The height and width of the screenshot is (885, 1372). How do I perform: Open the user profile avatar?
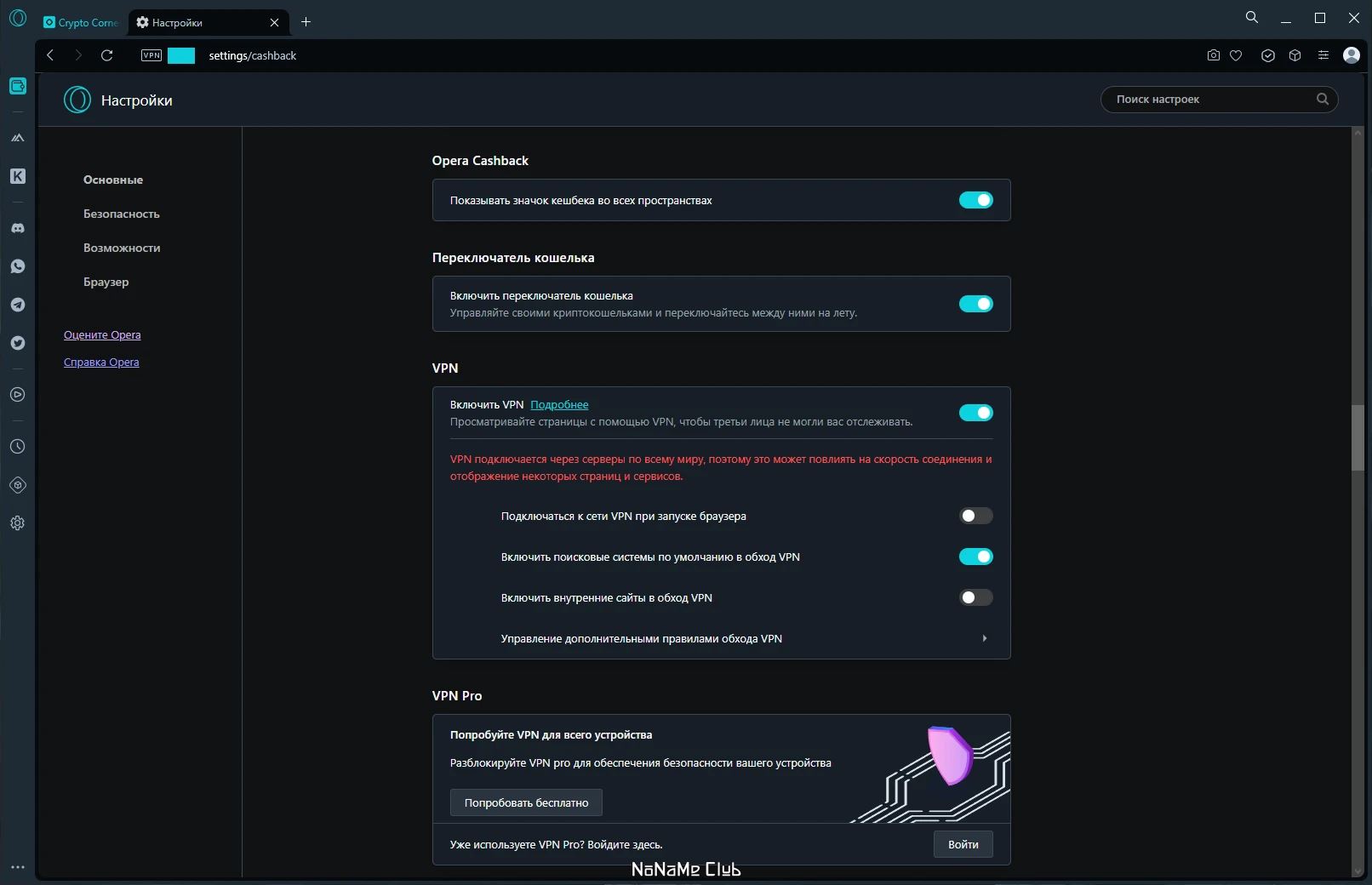pyautogui.click(x=1352, y=55)
